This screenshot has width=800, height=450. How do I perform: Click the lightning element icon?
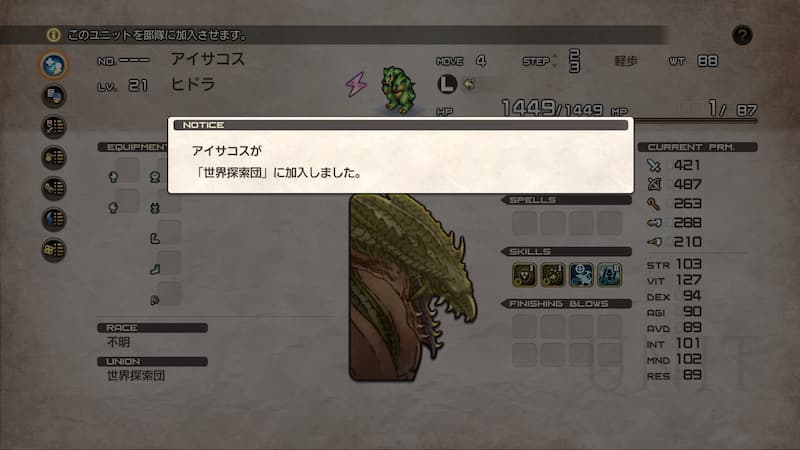[356, 84]
